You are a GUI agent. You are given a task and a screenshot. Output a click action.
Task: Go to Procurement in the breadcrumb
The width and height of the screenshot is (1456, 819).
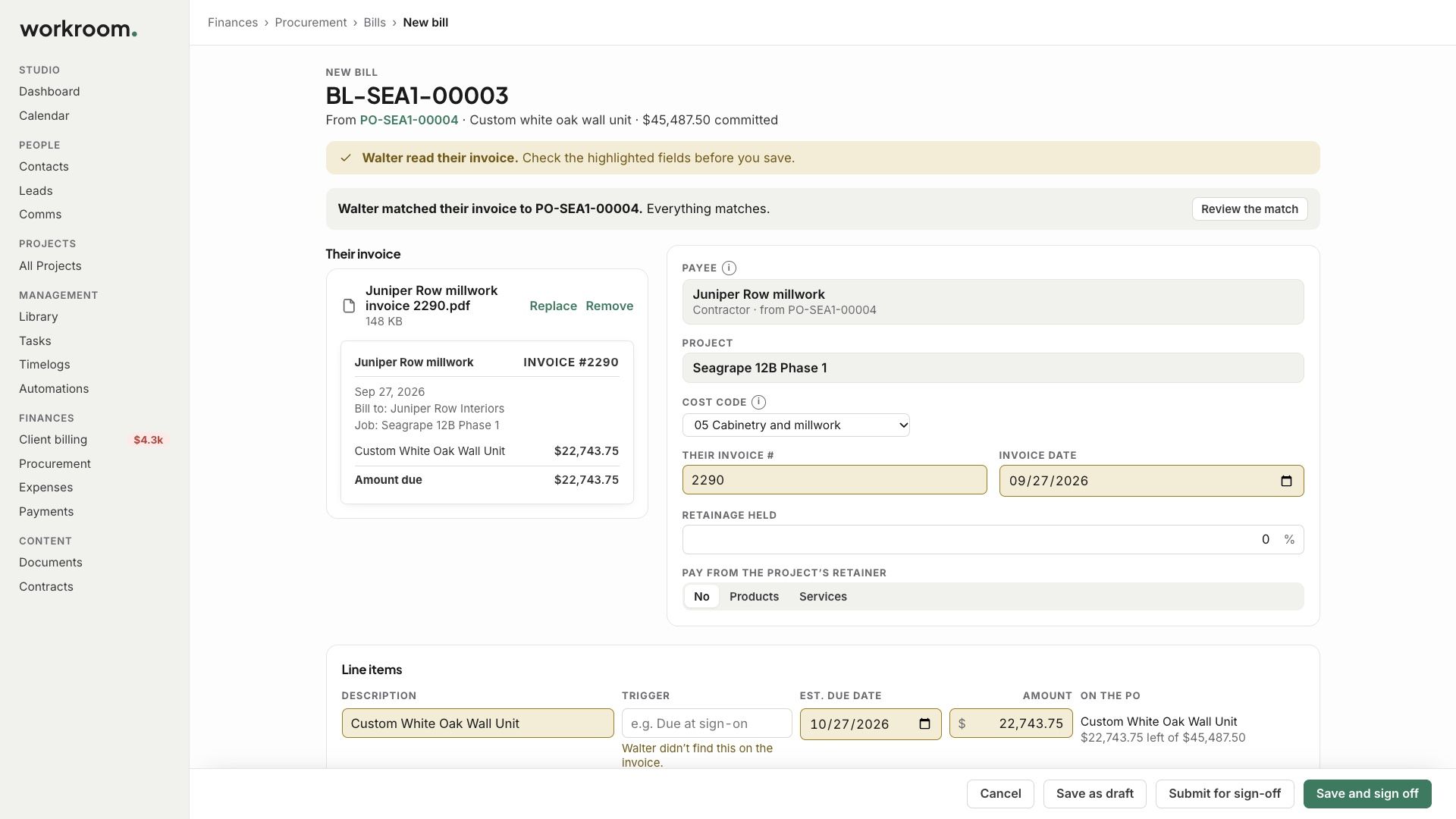point(311,22)
